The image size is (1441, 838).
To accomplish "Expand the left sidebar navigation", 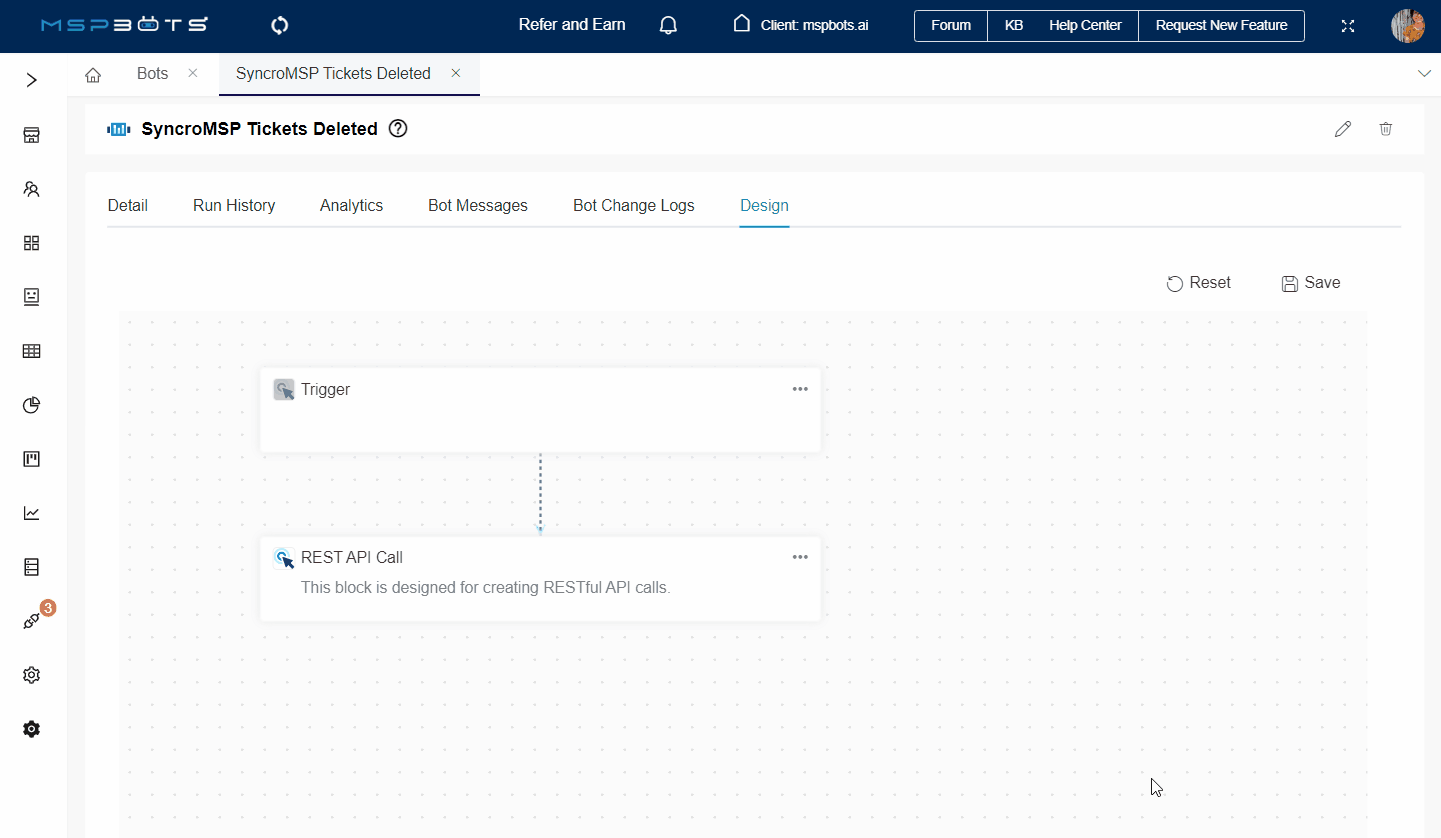I will (31, 80).
